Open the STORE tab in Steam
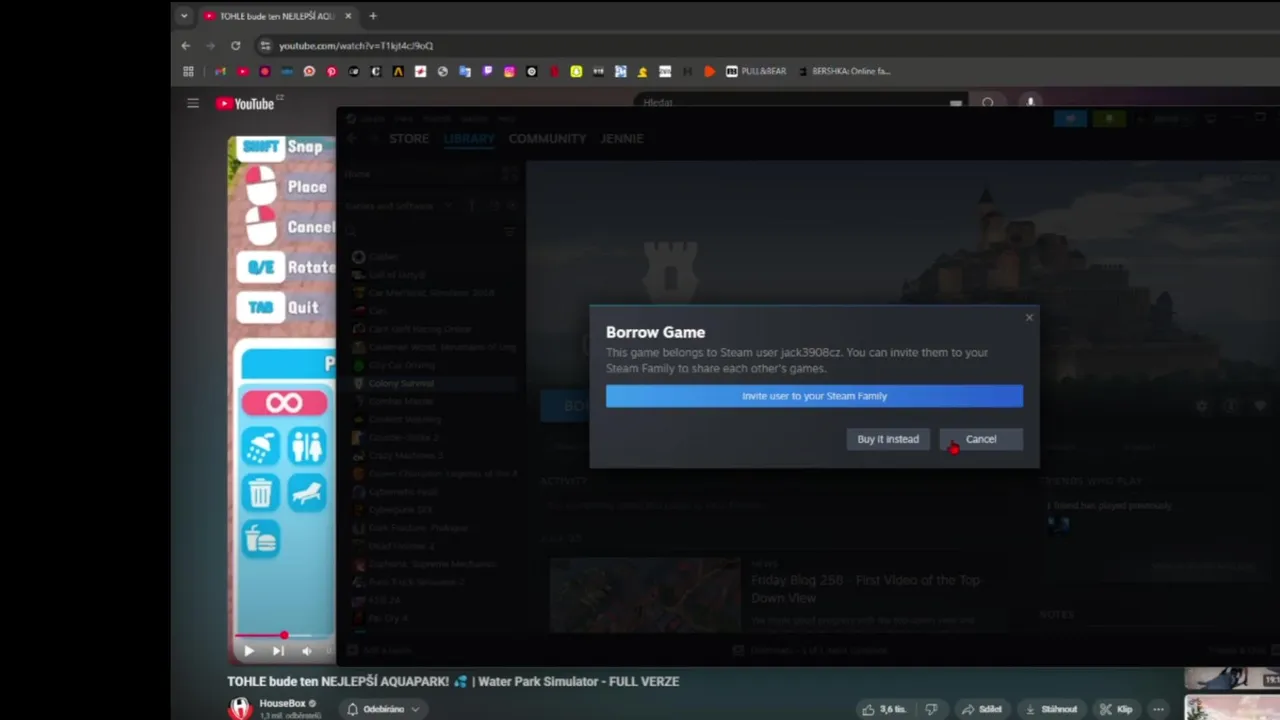Image resolution: width=1280 pixels, height=720 pixels. click(x=409, y=138)
